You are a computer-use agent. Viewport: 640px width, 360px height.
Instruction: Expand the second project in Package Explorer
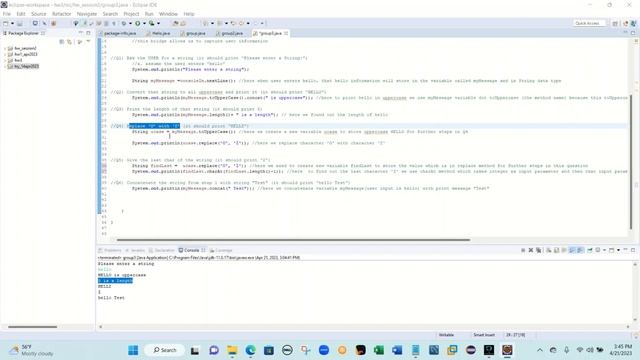pyautogui.click(x=5, y=54)
